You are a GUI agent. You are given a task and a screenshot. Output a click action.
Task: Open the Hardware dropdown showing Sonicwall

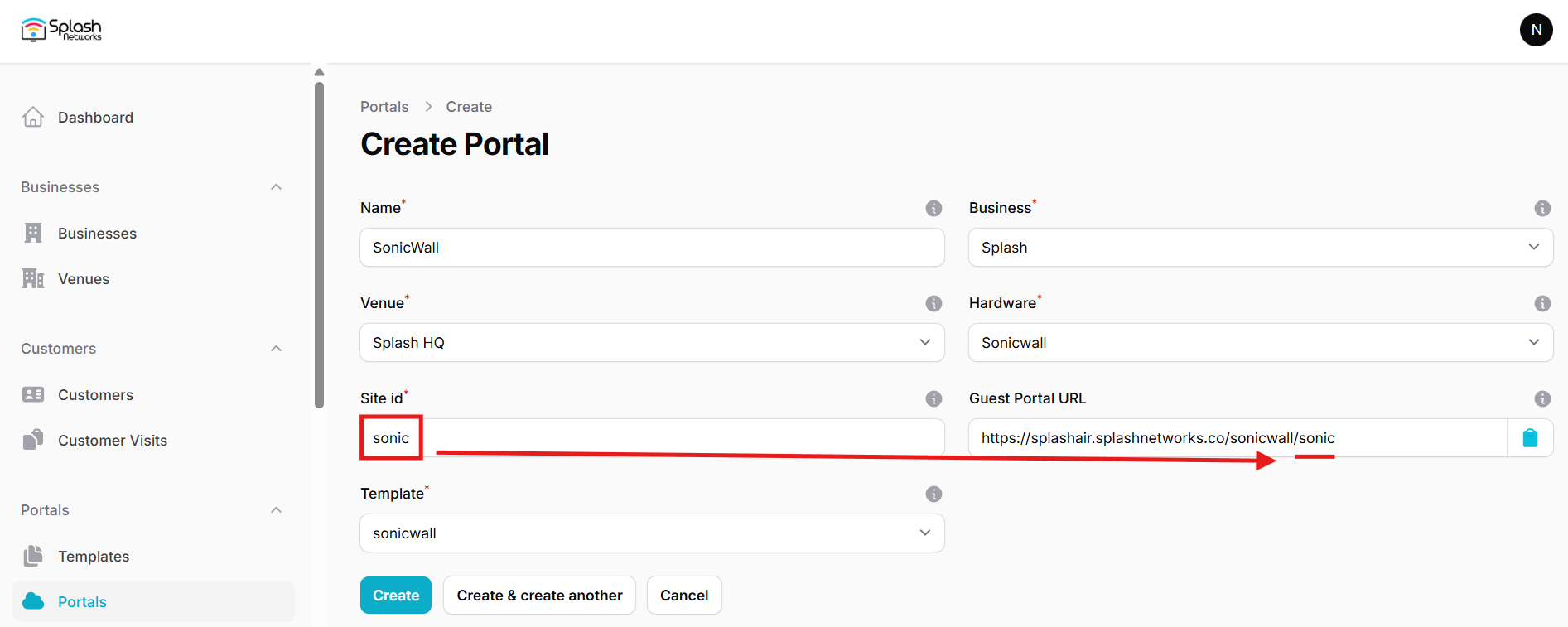[1261, 343]
